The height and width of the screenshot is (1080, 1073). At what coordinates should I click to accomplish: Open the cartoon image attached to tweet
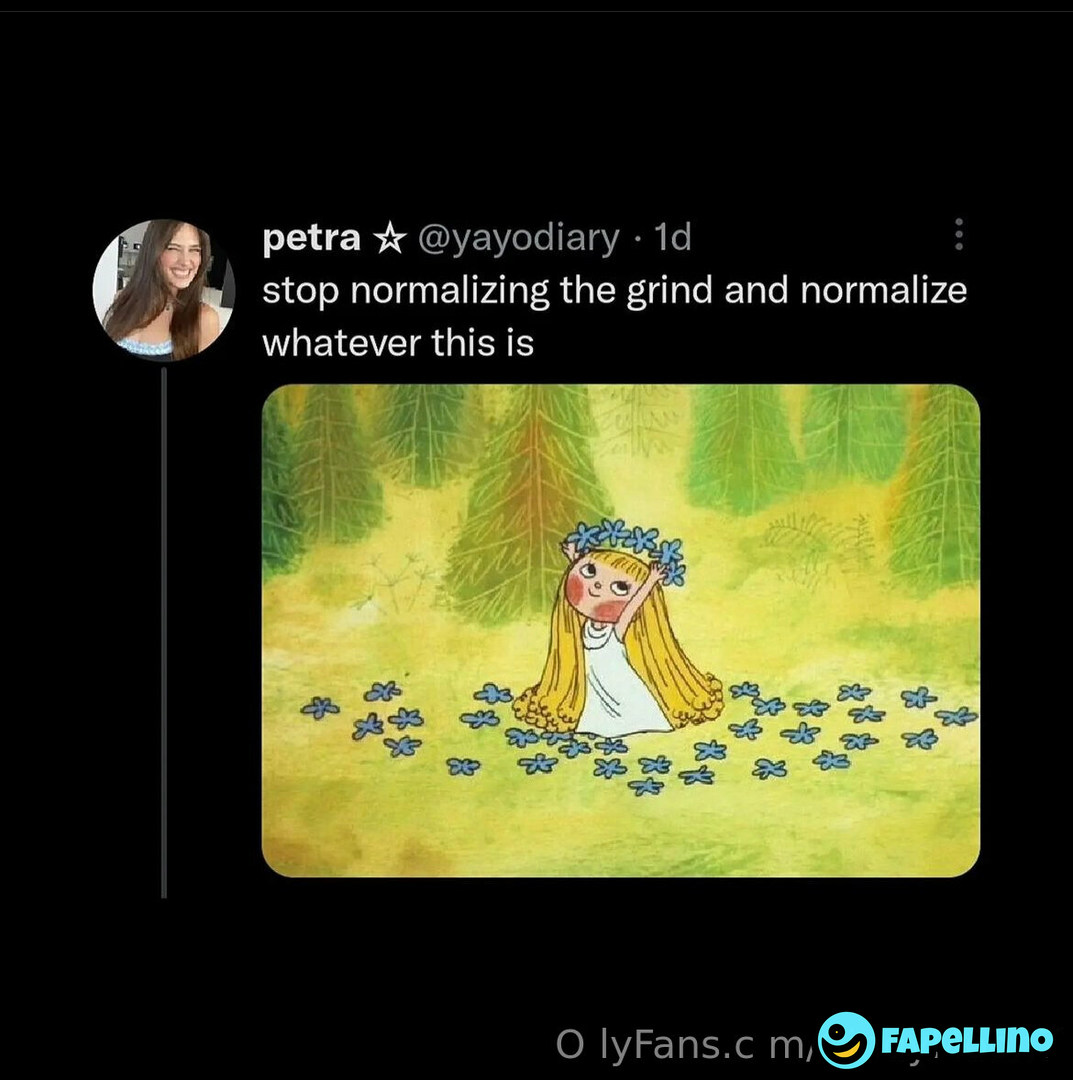click(x=620, y=630)
